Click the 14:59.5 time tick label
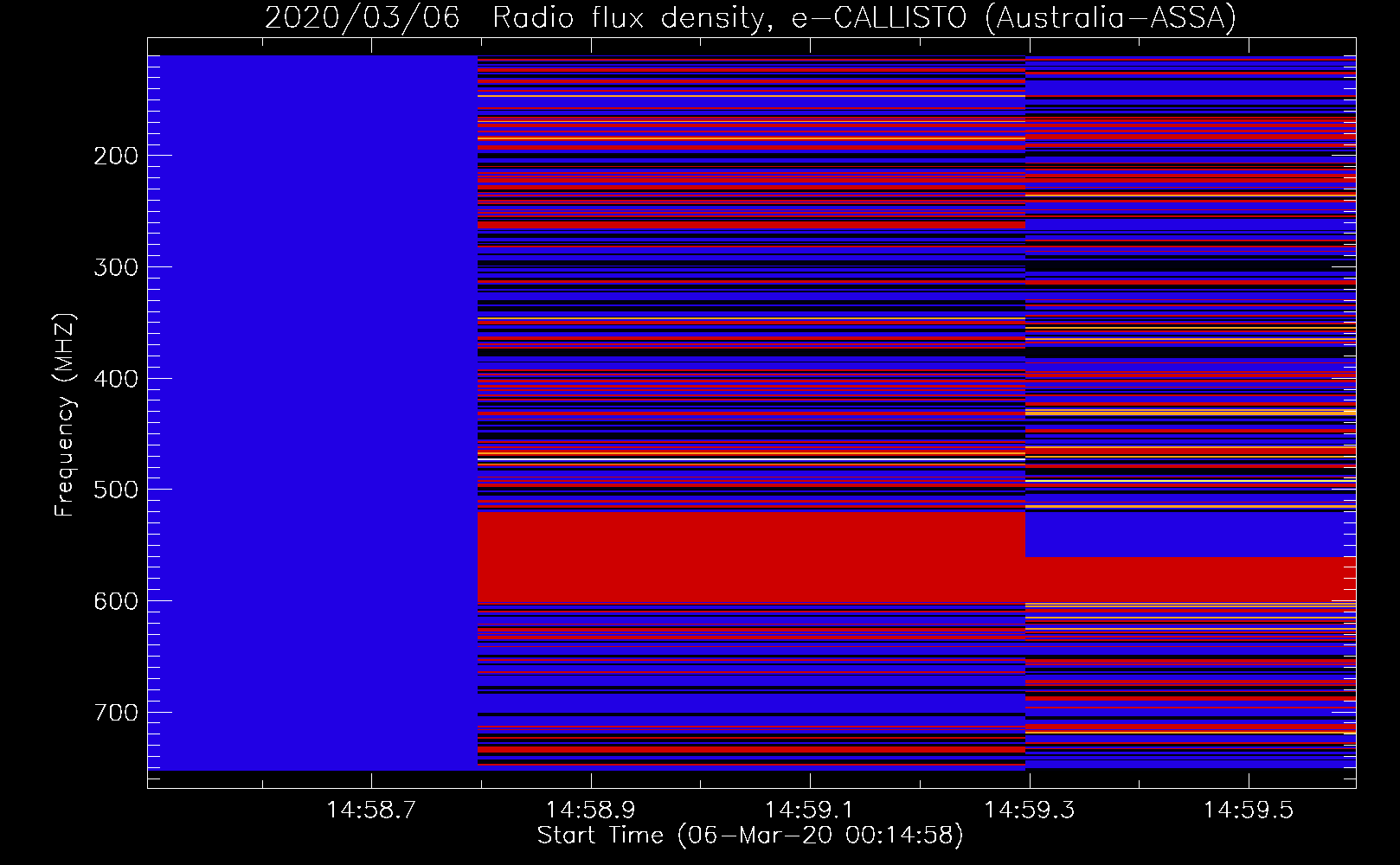This screenshot has width=1400, height=865. (x=1249, y=810)
